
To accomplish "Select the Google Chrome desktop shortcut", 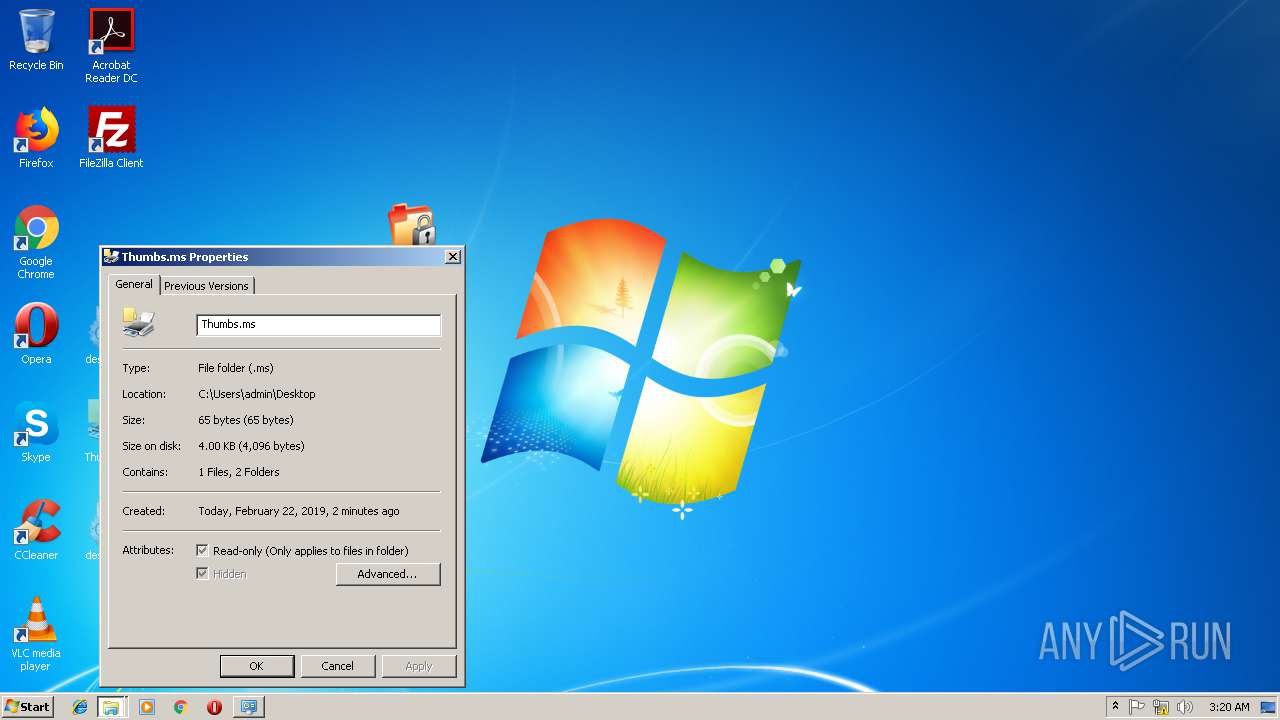I will 36,242.
